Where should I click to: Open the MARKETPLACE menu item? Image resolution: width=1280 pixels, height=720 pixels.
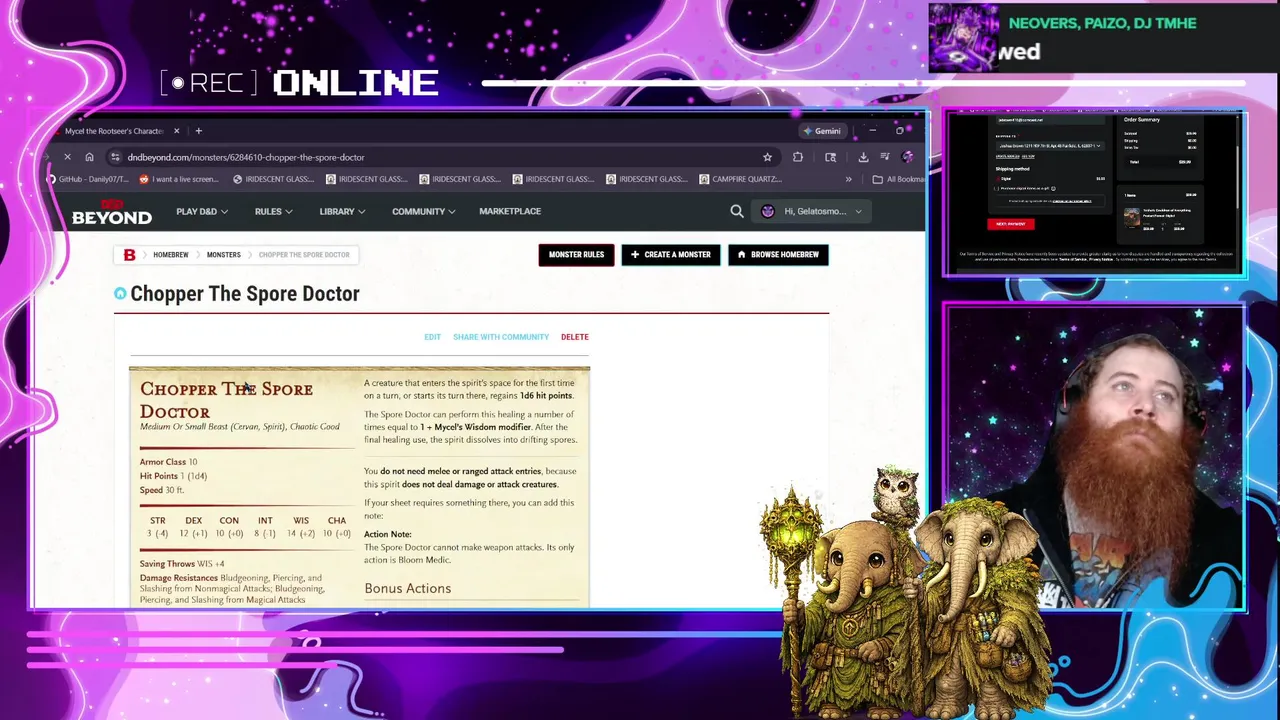[510, 211]
